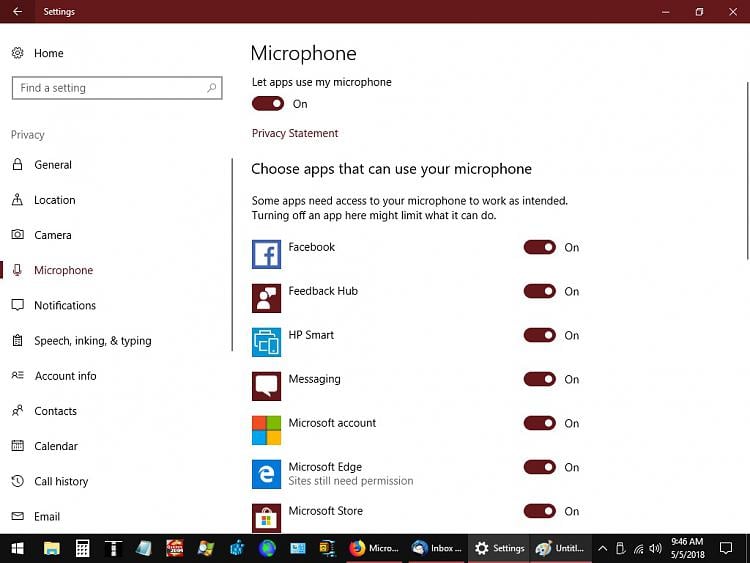Disable Microsoft account microphone access
Image resolution: width=750 pixels, height=563 pixels.
point(540,423)
